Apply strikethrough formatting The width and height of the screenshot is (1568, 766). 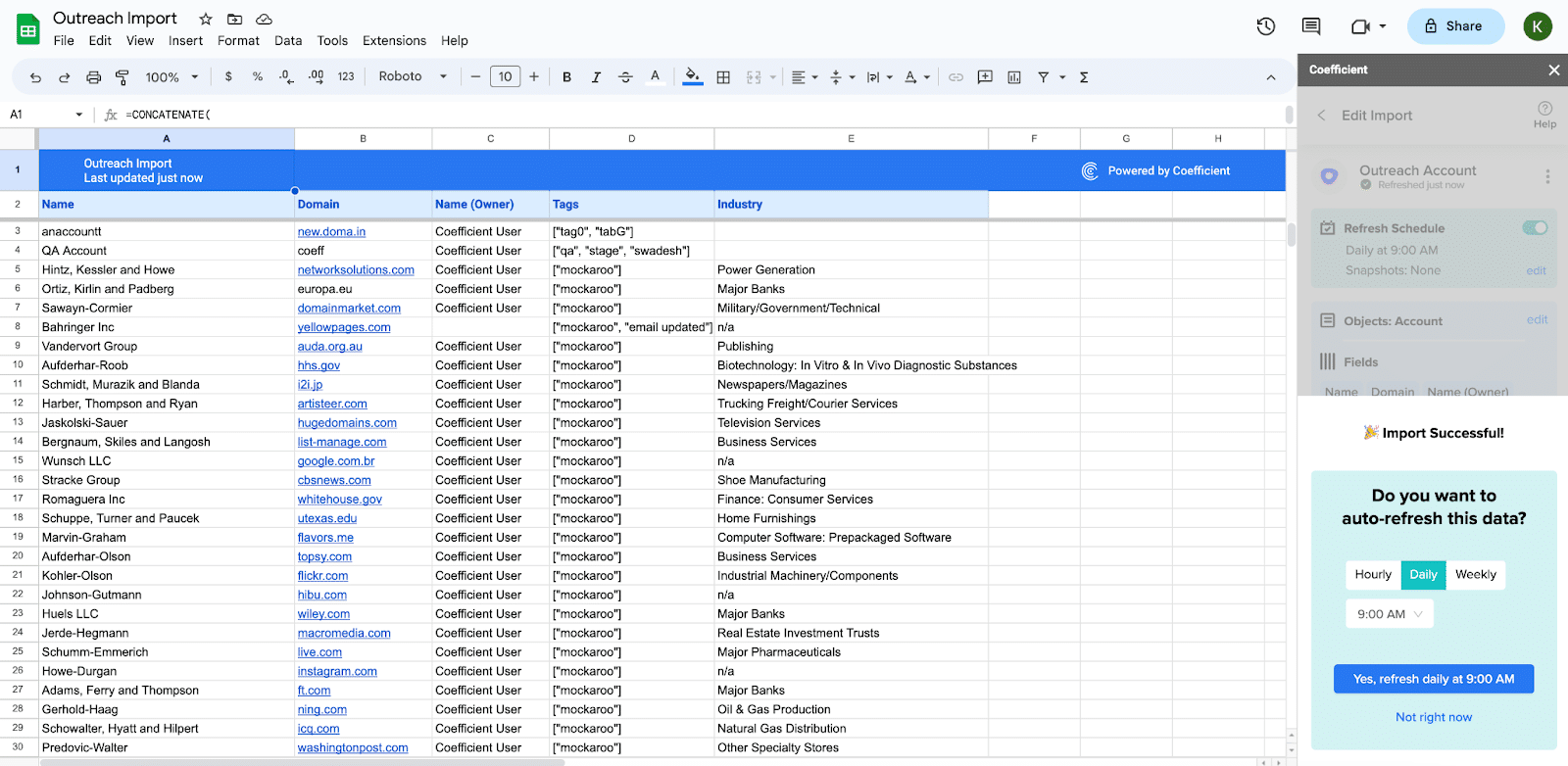(625, 77)
